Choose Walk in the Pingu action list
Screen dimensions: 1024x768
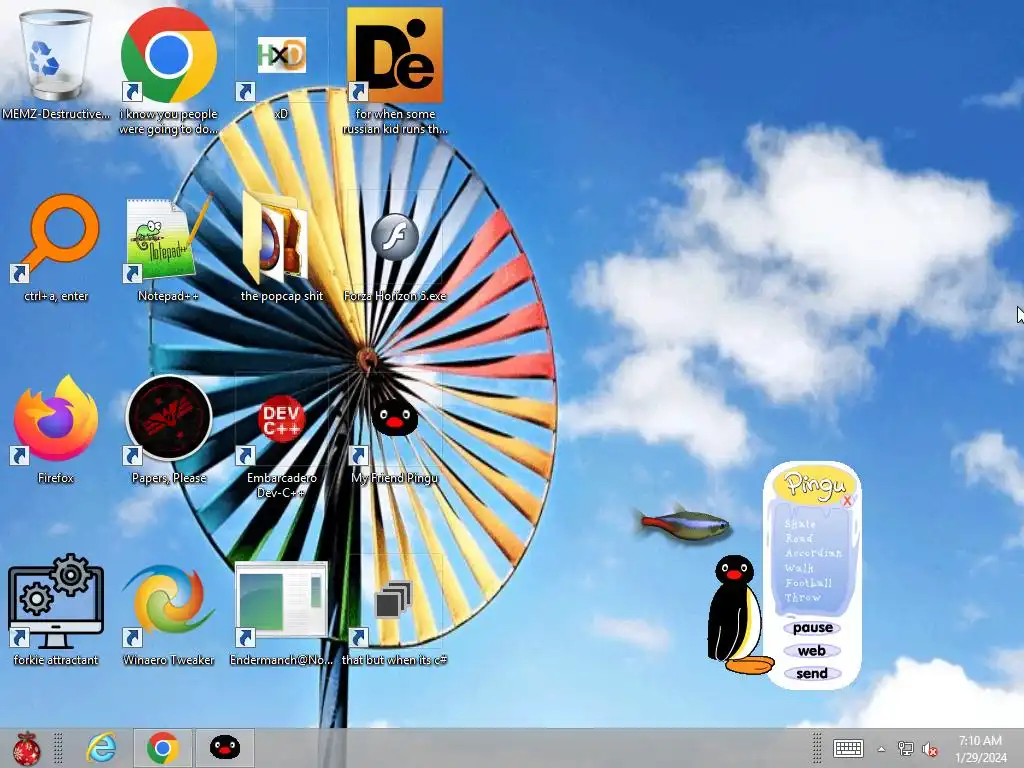click(799, 568)
